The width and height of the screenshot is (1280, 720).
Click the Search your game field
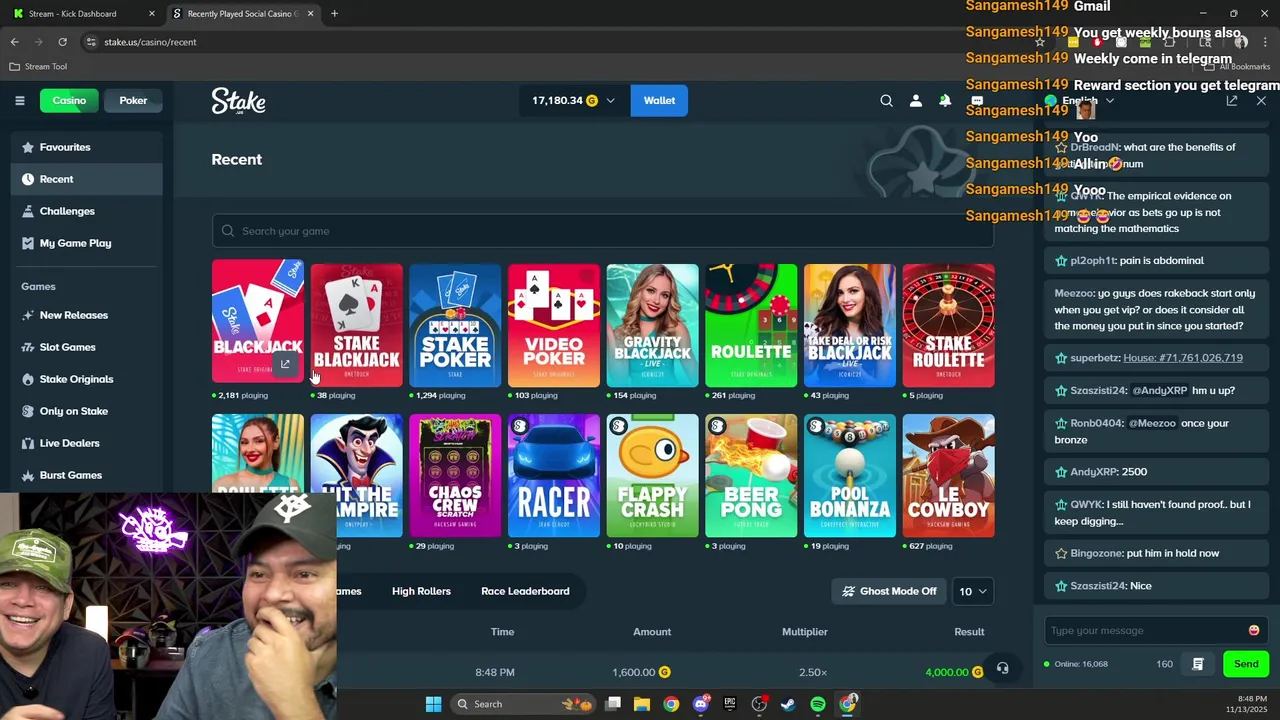603,231
